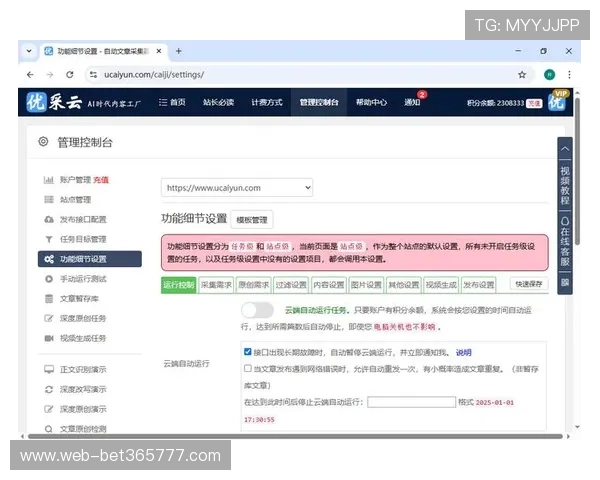Image resolution: width=600 pixels, height=480 pixels.
Task: Open Chrome three-dot menu
Action: 569,75
